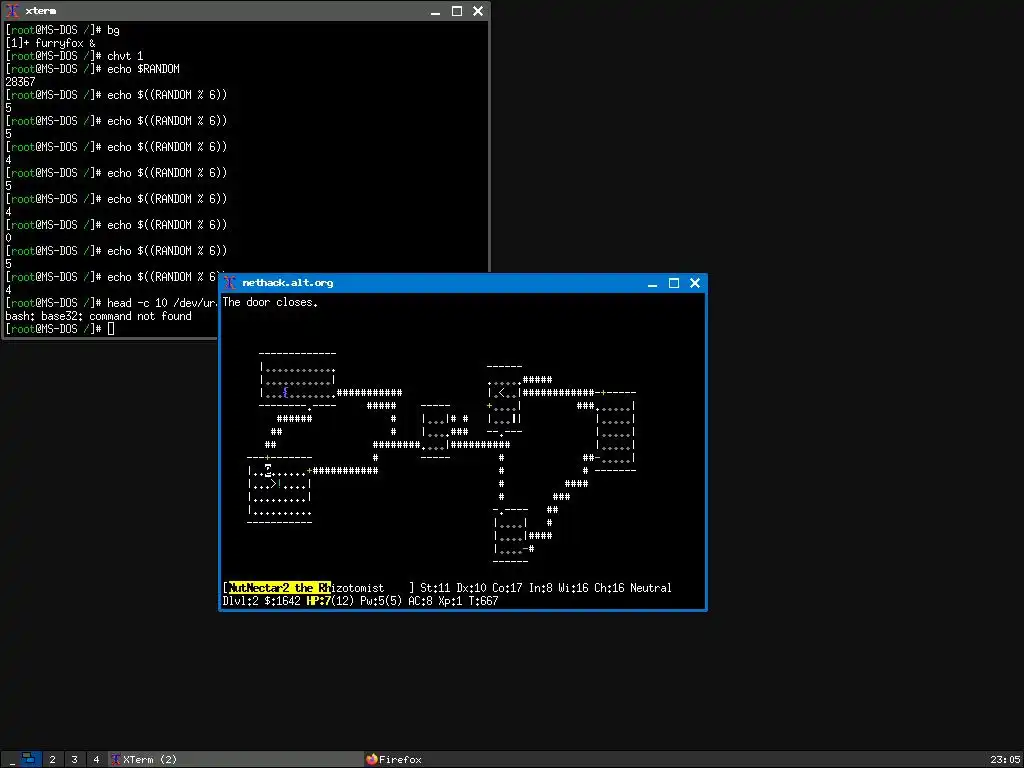Maximize the xterm window

(456, 11)
